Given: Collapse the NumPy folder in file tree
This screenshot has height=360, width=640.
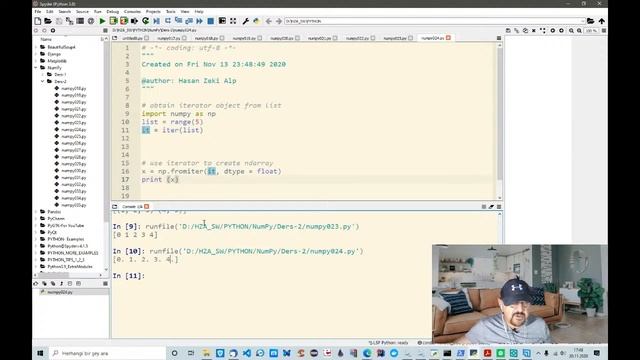Looking at the screenshot, I should [x=36, y=68].
